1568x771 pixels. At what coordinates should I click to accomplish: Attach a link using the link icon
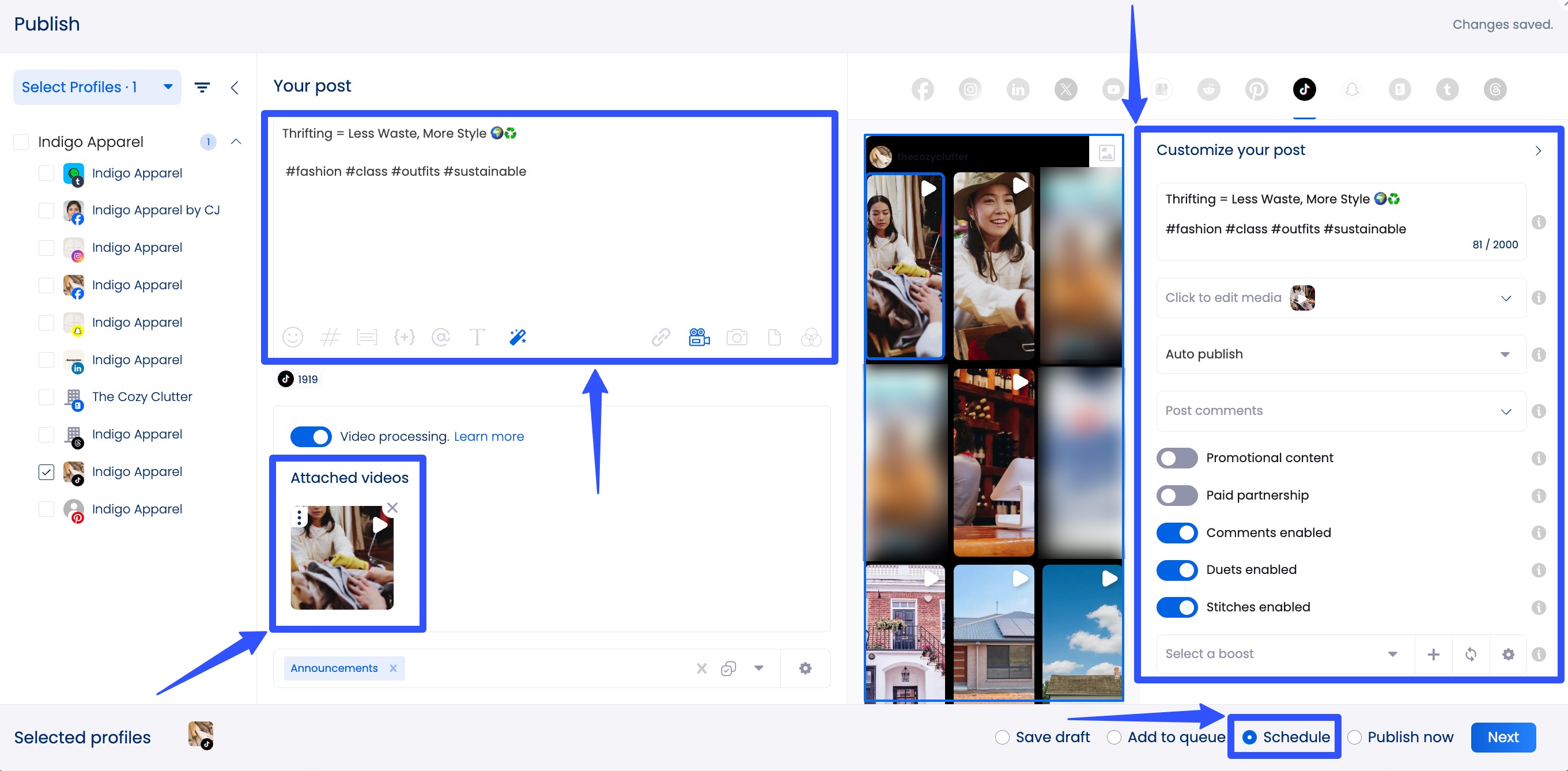(661, 337)
